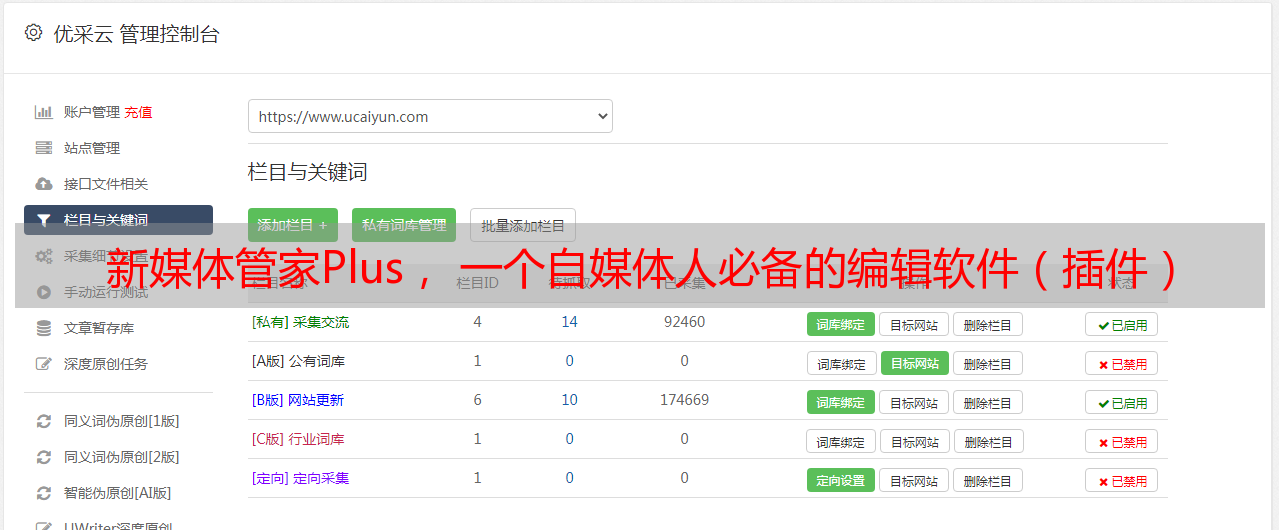Open 文章暂存库 menu item
The width and height of the screenshot is (1279, 530).
coord(99,328)
